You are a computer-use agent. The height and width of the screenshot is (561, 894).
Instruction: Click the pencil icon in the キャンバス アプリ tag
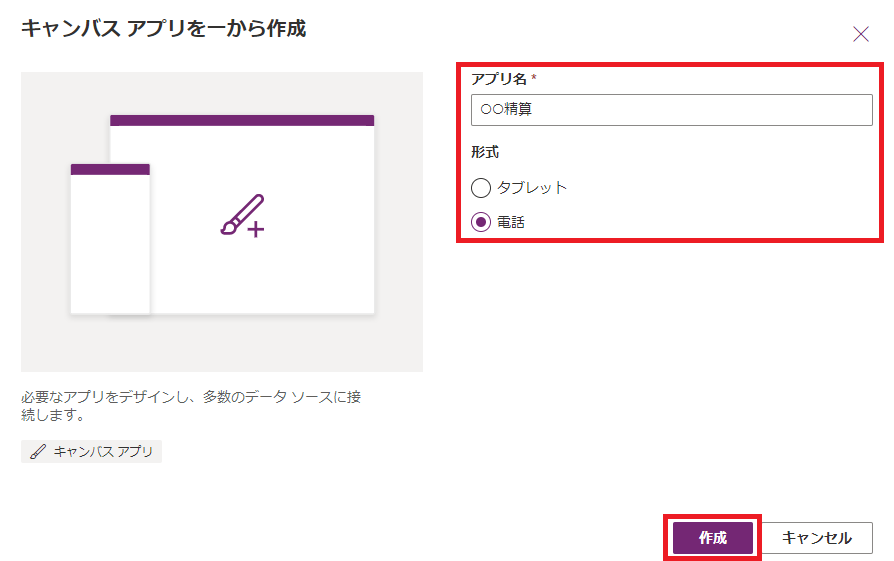tap(38, 452)
